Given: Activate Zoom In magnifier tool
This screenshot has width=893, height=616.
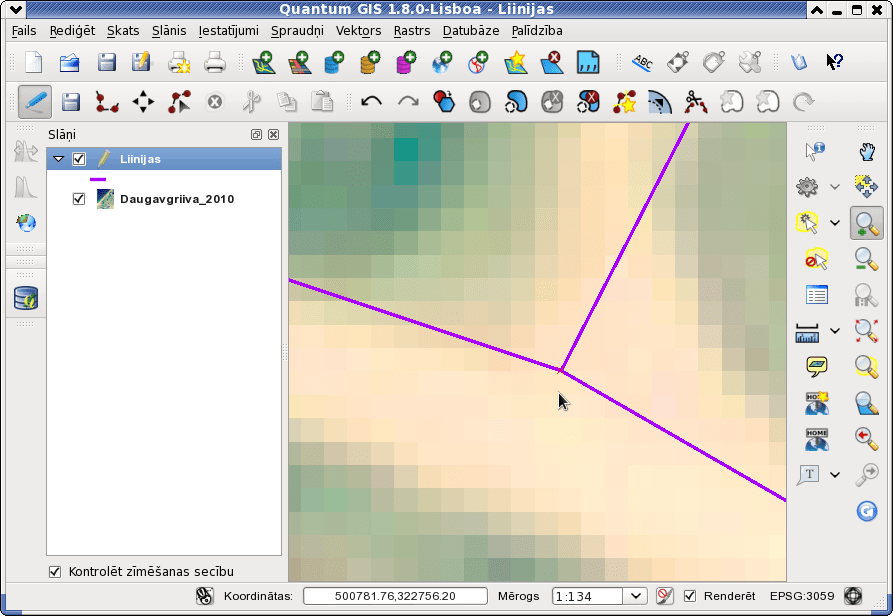Looking at the screenshot, I should [x=866, y=224].
